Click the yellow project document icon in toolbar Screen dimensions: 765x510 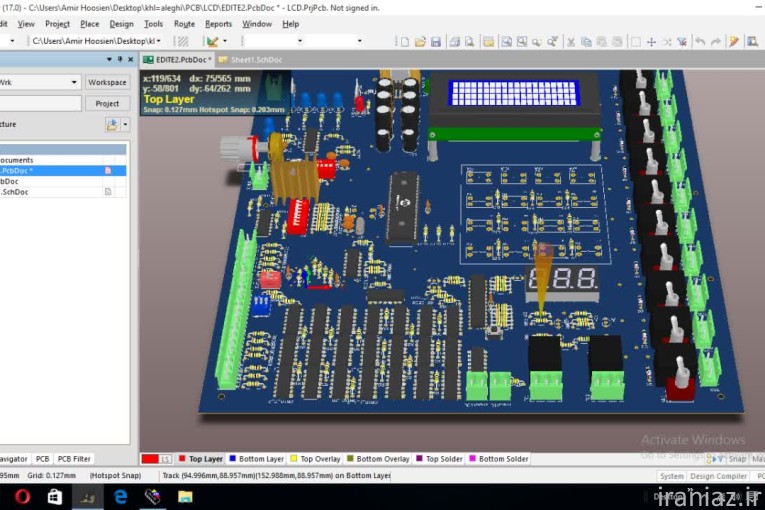pos(488,42)
